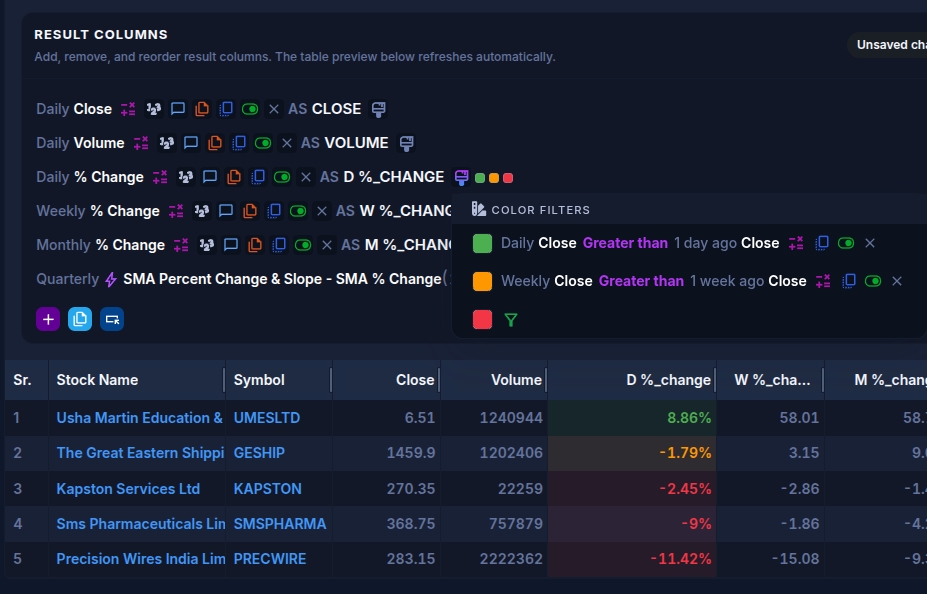Copy the Daily % Change column (orange icon)
The image size is (927, 594).
click(x=234, y=177)
